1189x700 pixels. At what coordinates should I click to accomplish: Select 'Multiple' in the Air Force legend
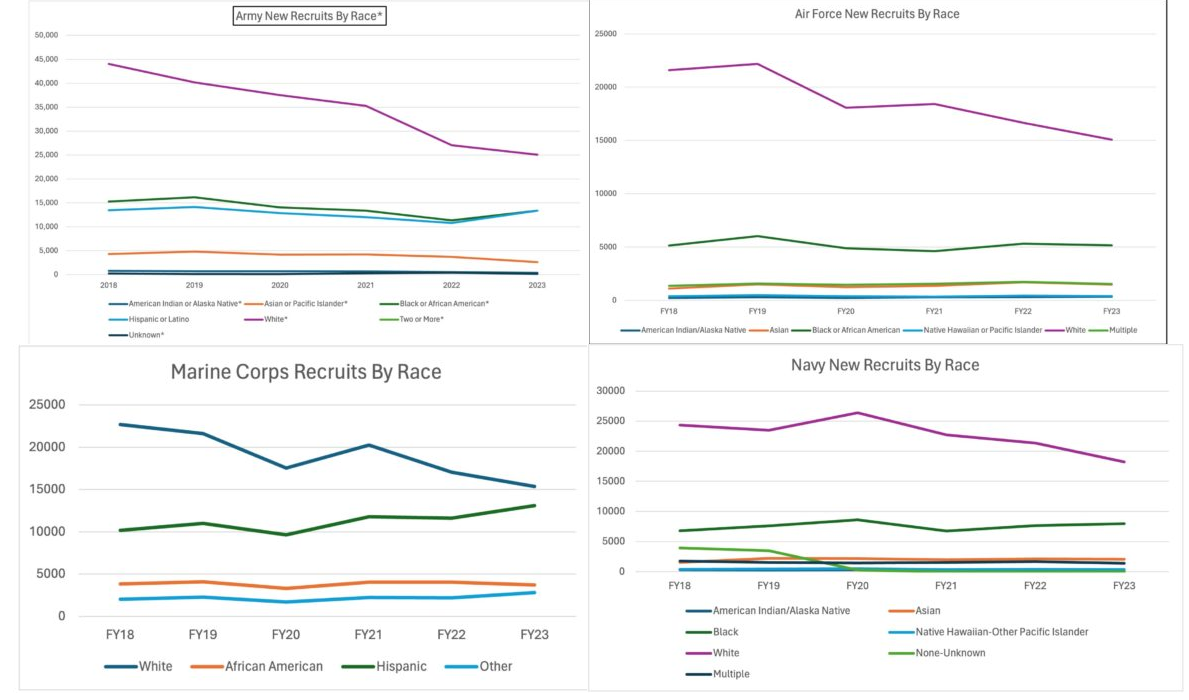(x=1122, y=330)
